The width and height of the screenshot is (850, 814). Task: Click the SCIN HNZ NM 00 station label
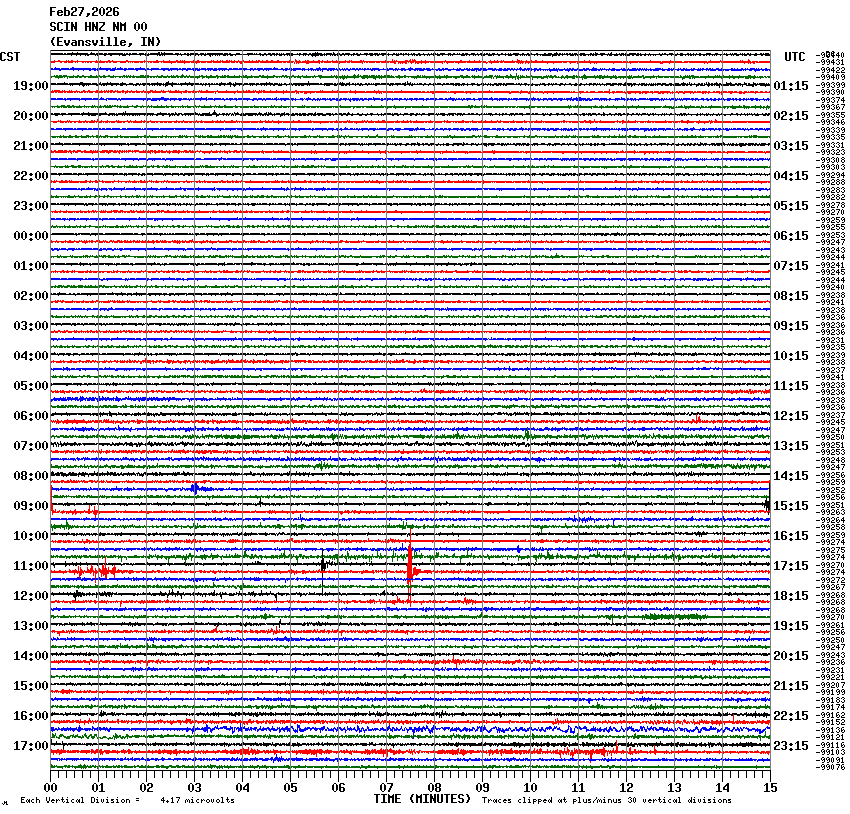pos(98,26)
